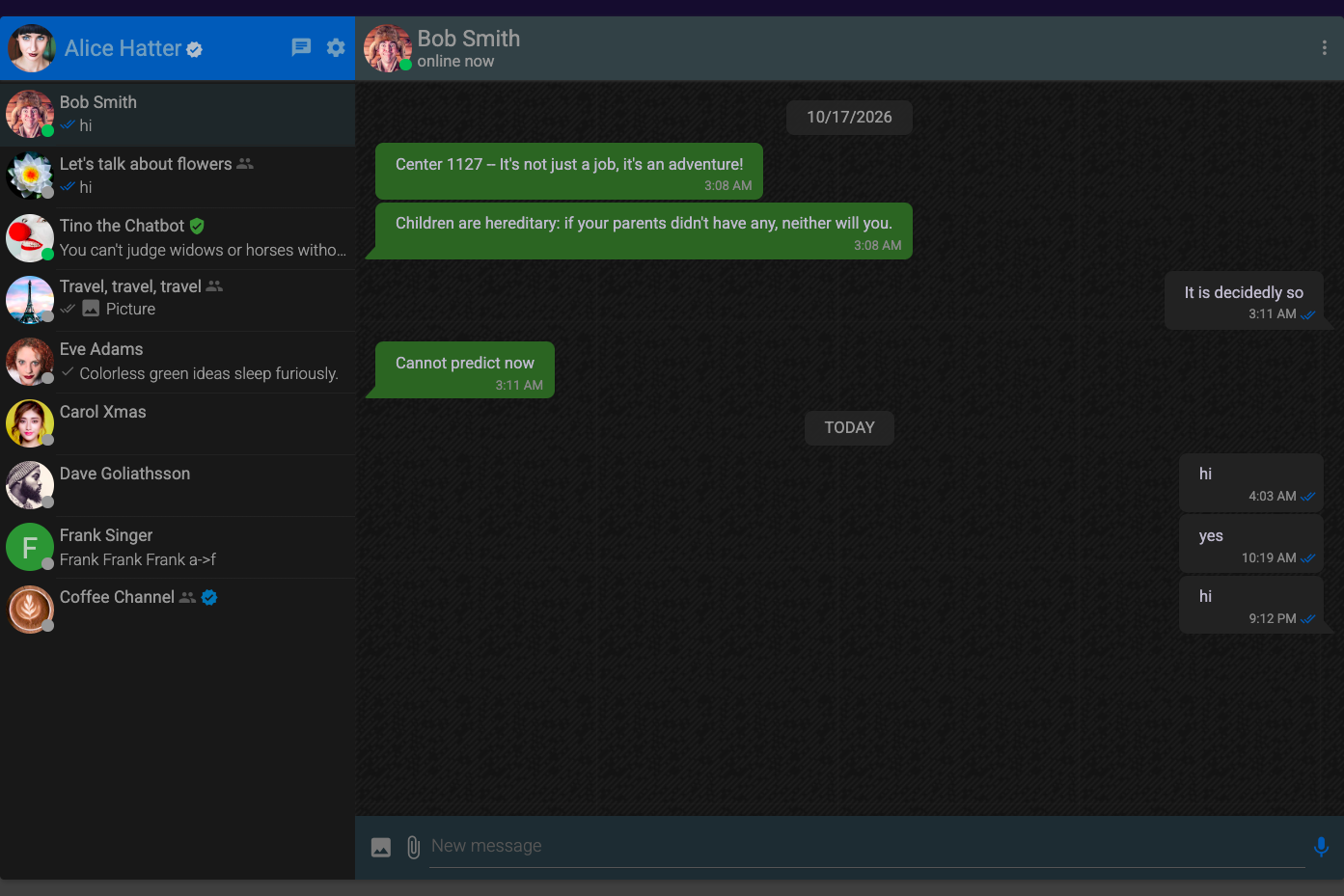This screenshot has height=896, width=1344.
Task: Click Eve Adams' avatar in chat list
Action: click(30, 362)
